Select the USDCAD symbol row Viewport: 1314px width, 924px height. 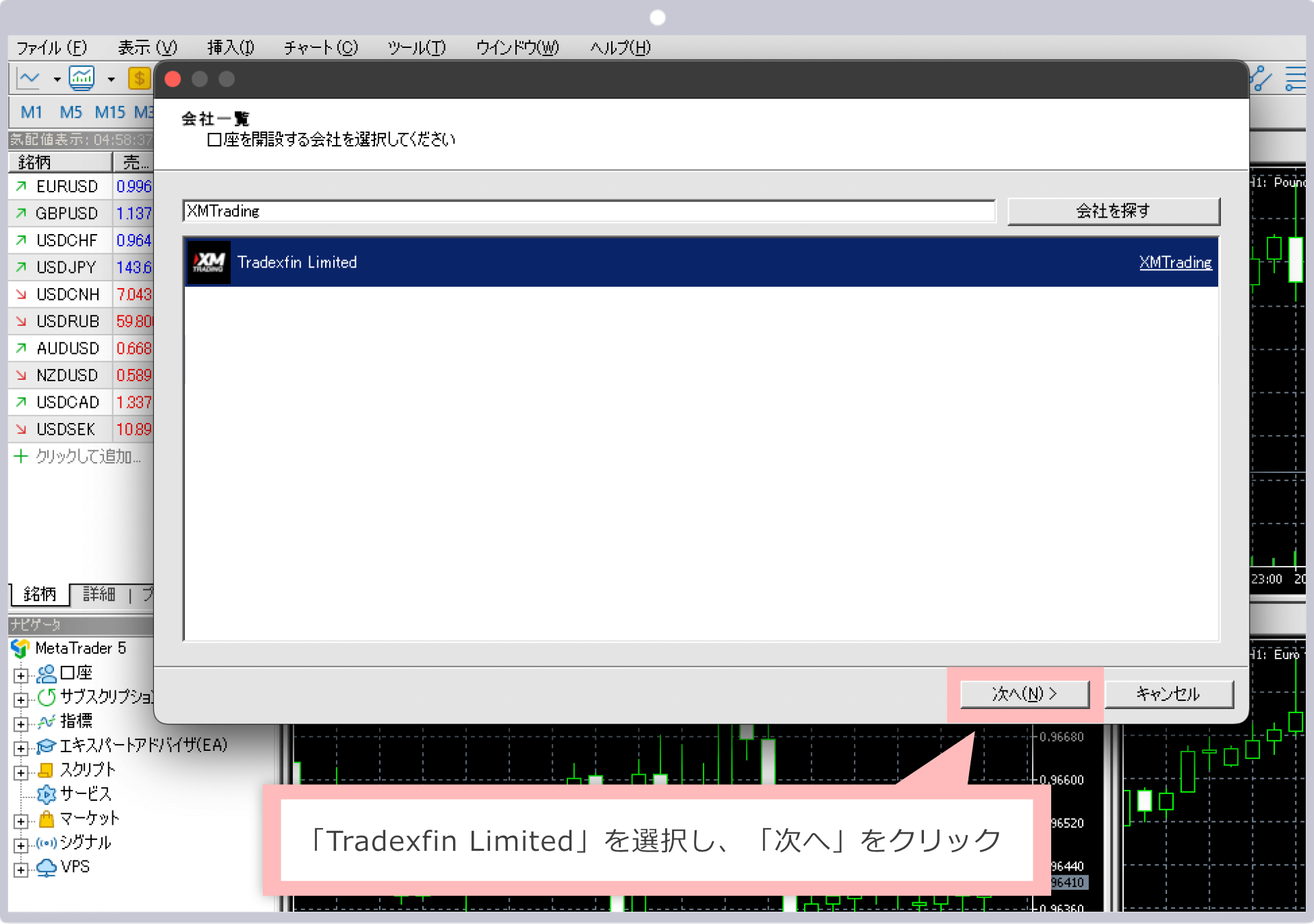click(81, 402)
